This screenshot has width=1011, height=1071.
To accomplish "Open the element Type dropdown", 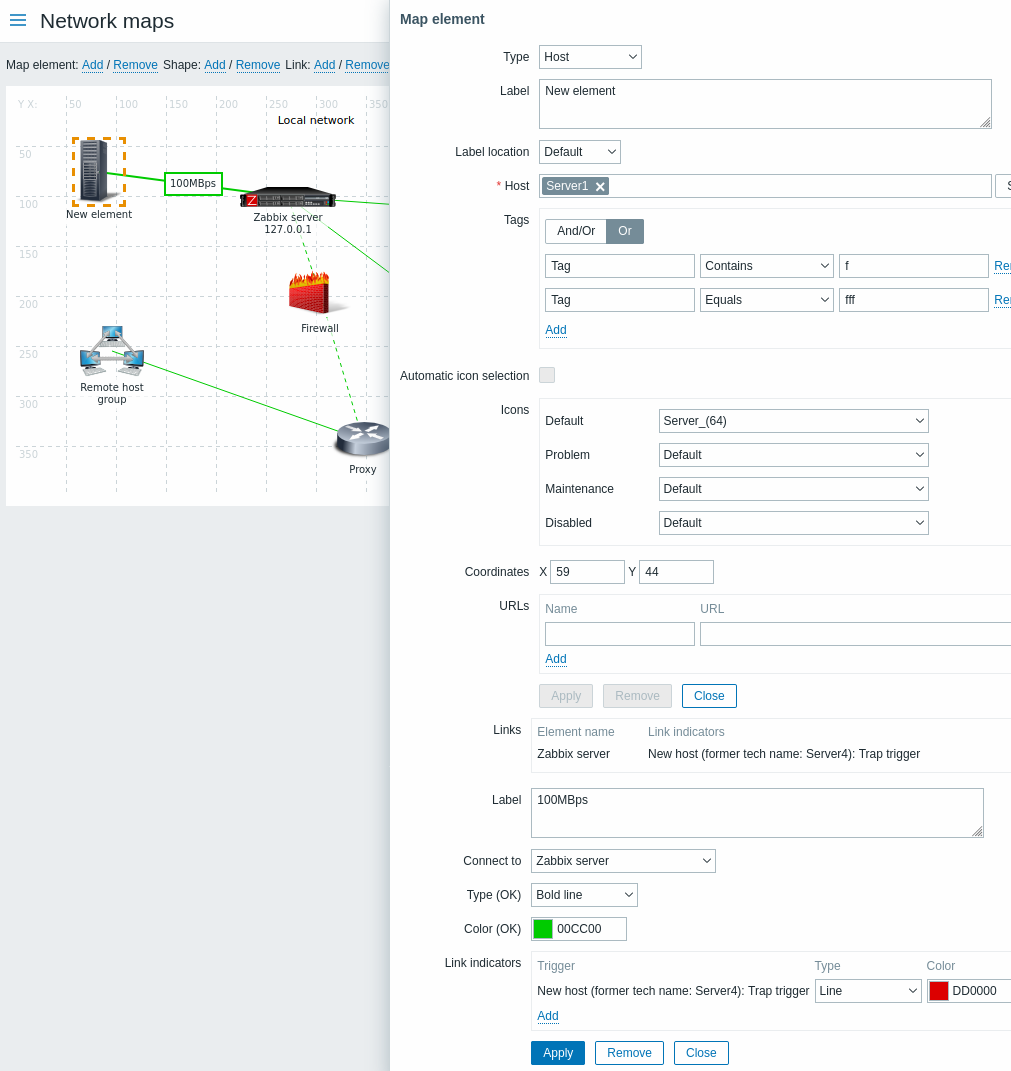I will [590, 57].
